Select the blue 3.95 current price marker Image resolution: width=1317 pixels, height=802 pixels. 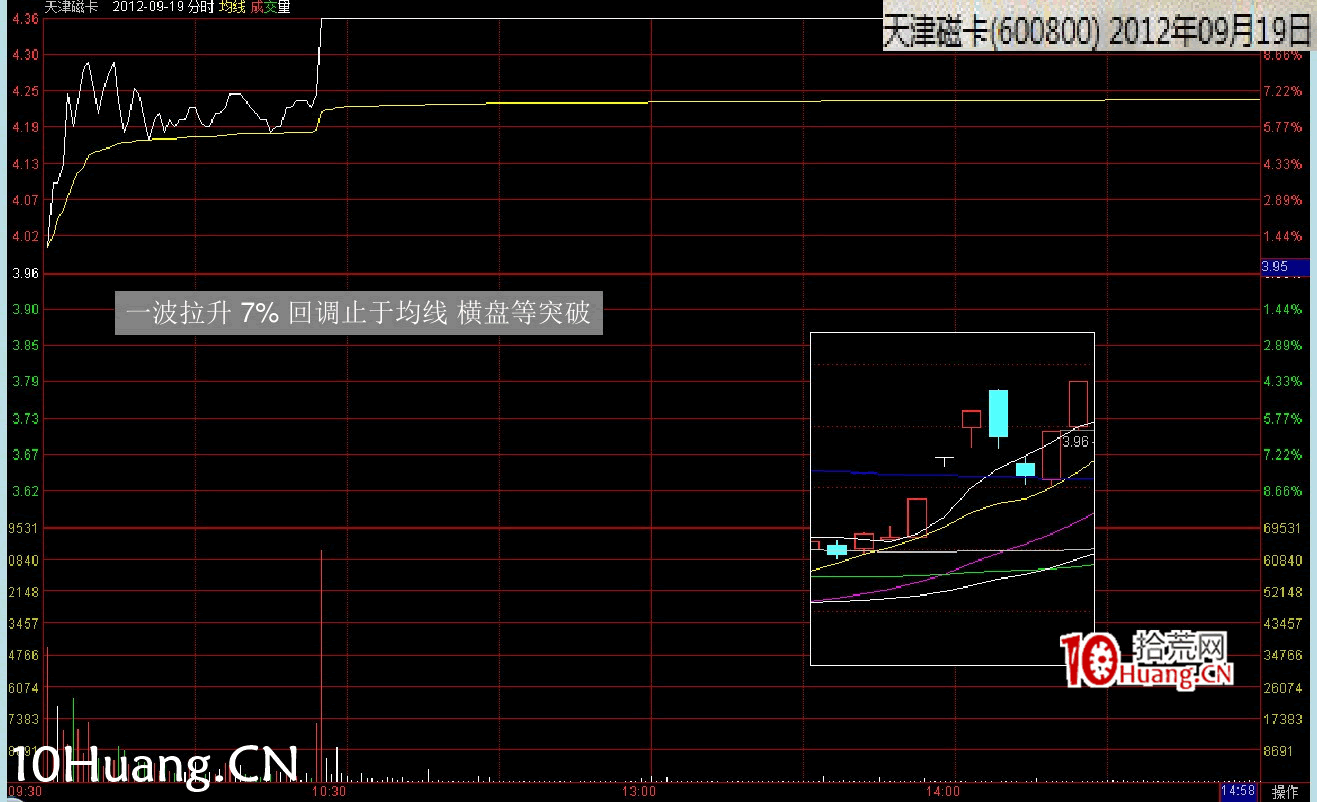(x=1285, y=267)
